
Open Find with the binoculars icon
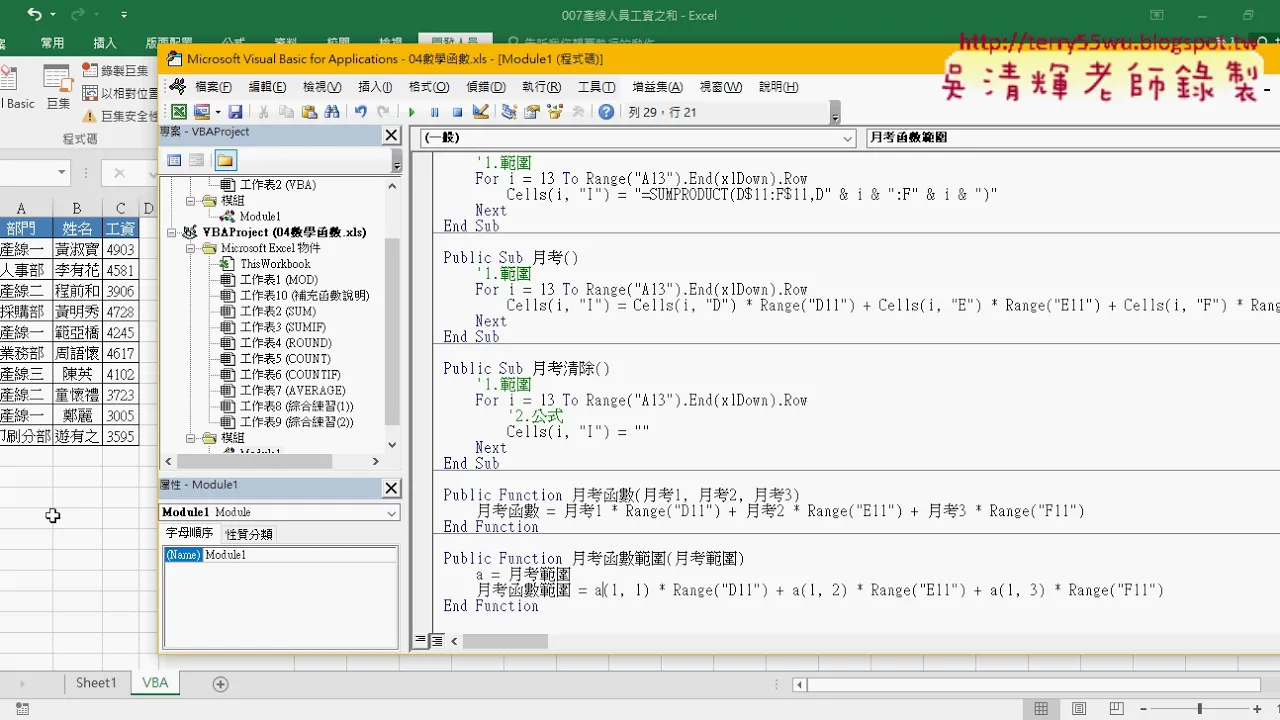(x=332, y=112)
